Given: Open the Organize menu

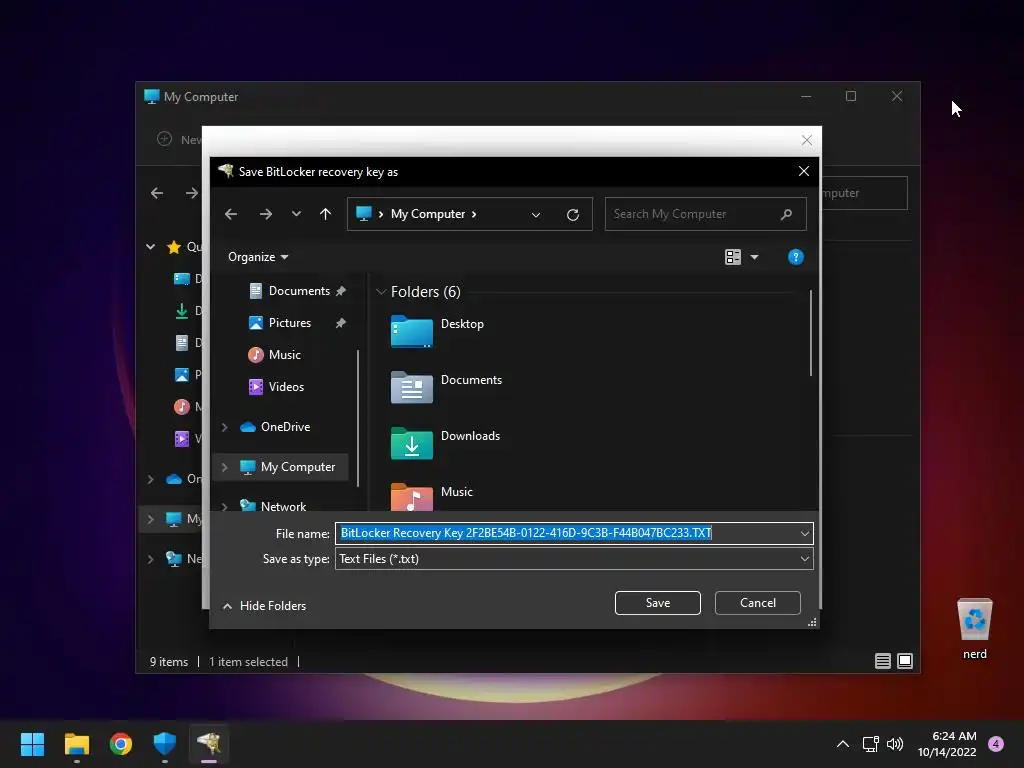Looking at the screenshot, I should [x=258, y=257].
